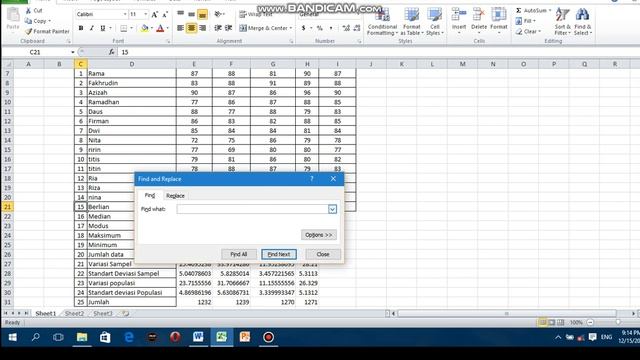The height and width of the screenshot is (360, 640).
Task: Click the Options >> button
Action: tap(319, 235)
